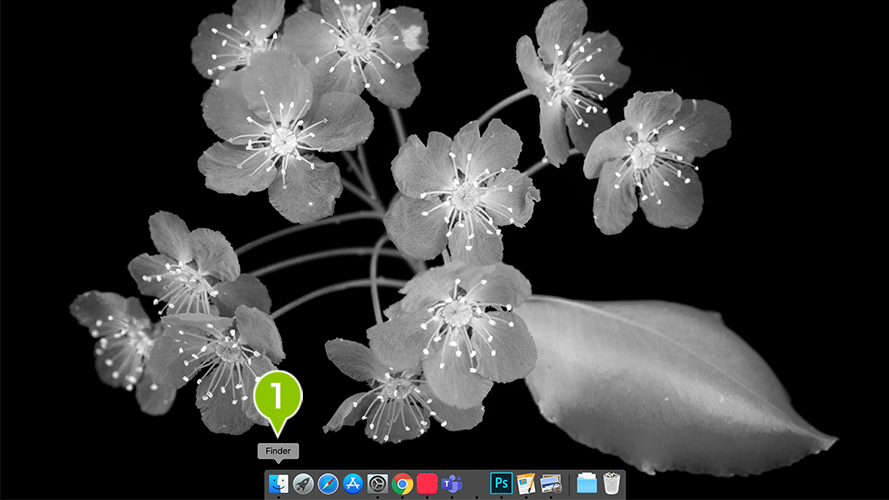Viewport: 889px width, 500px height.
Task: Launch Safari from the Dock
Action: pos(328,484)
